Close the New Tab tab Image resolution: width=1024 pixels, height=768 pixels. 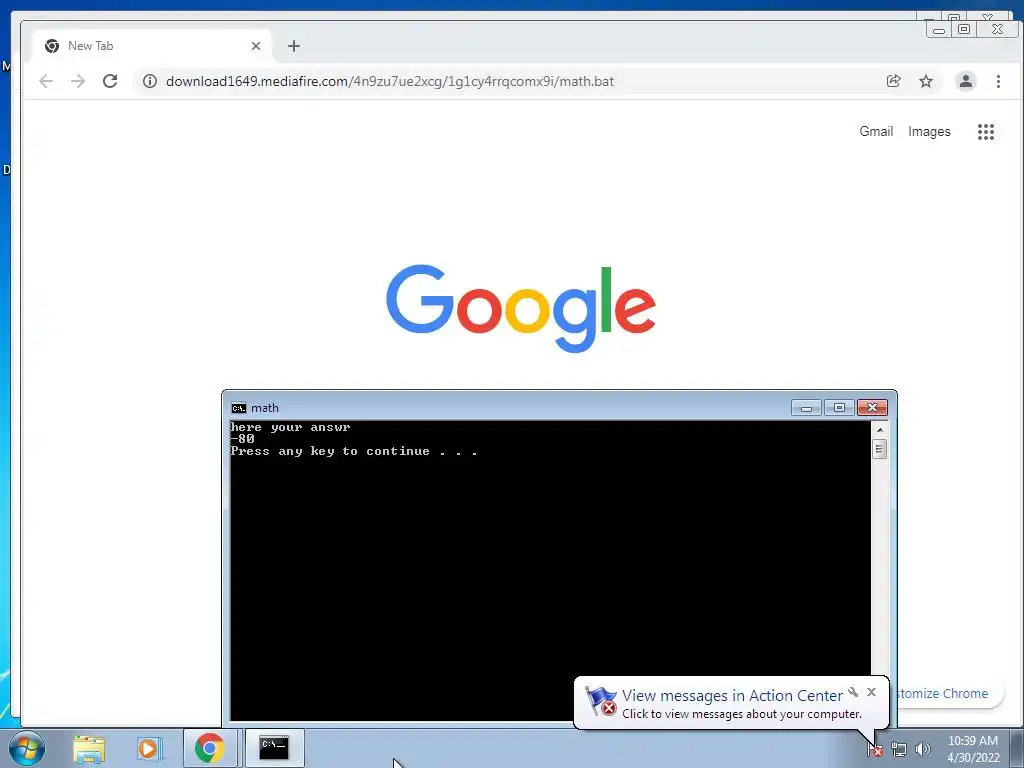click(256, 46)
